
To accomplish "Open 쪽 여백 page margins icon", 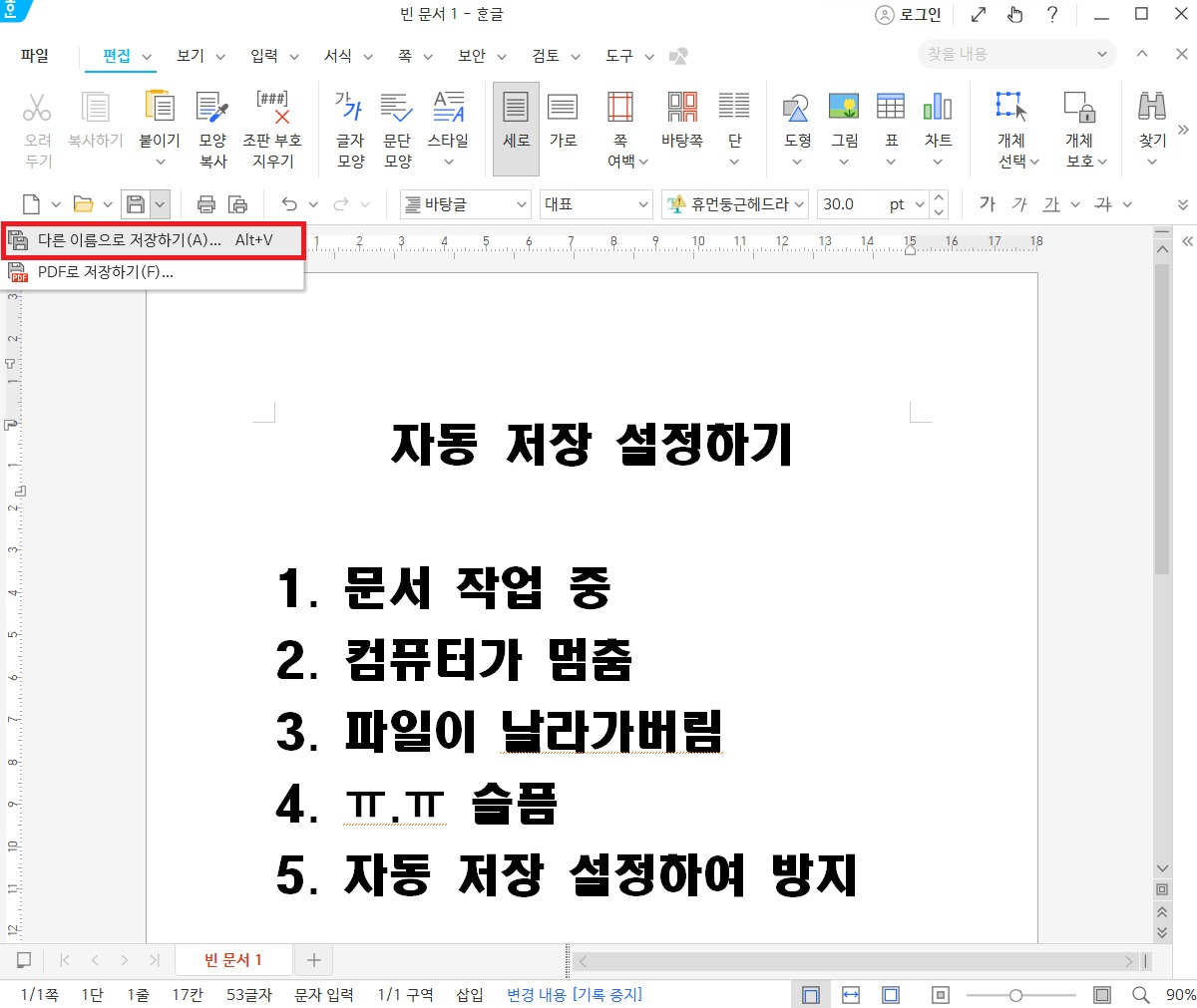I will point(620,107).
